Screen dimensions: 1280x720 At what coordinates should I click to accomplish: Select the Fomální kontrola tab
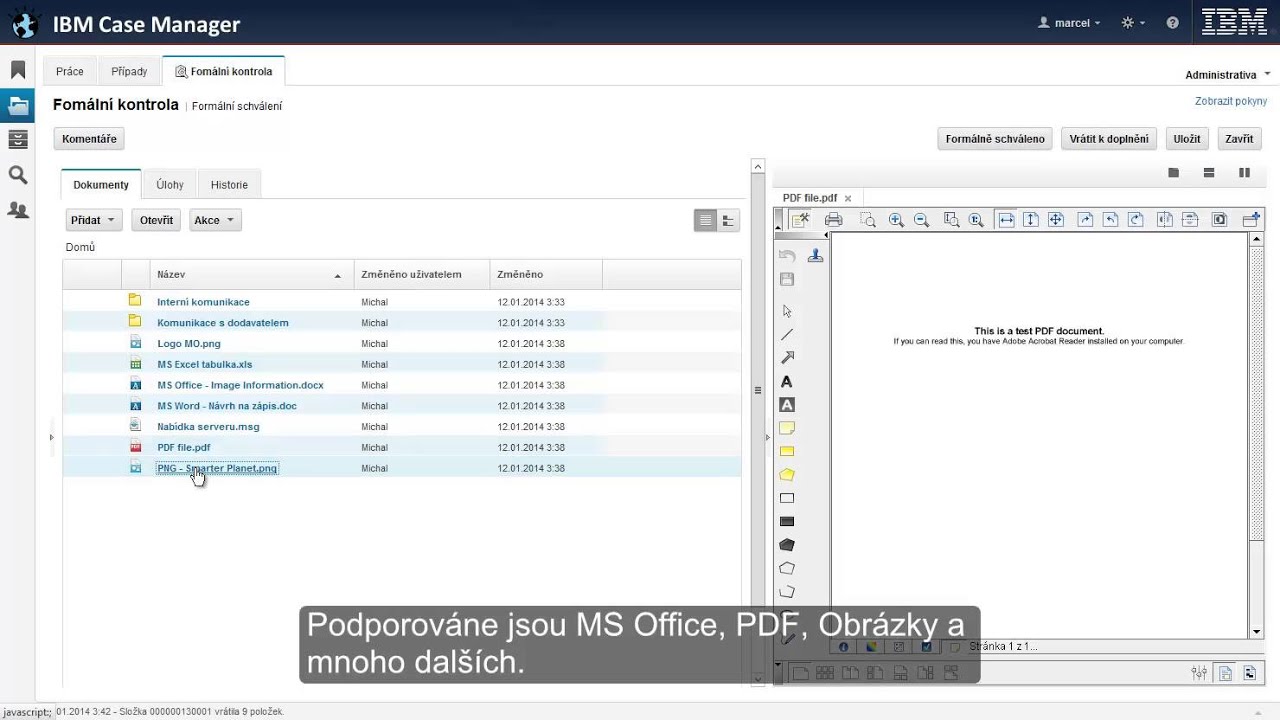223,71
